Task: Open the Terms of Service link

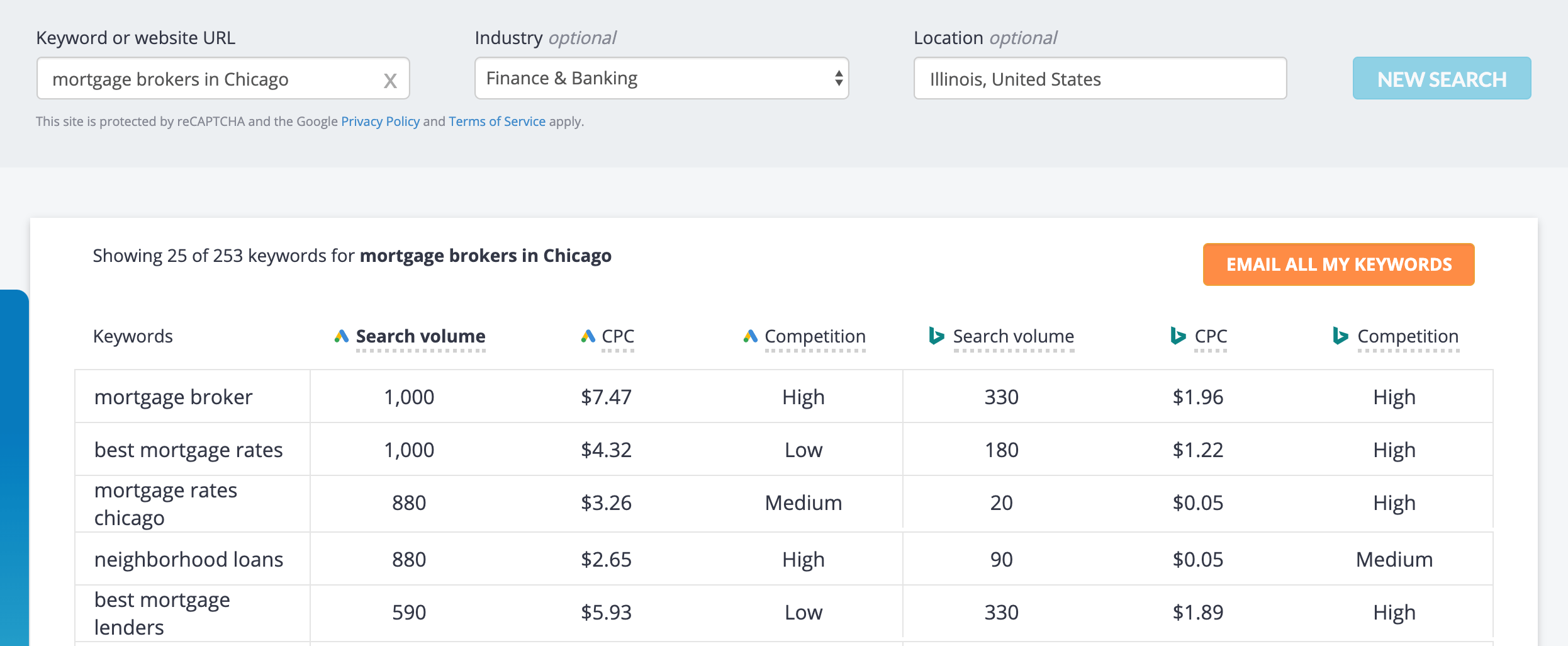Action: 497,122
